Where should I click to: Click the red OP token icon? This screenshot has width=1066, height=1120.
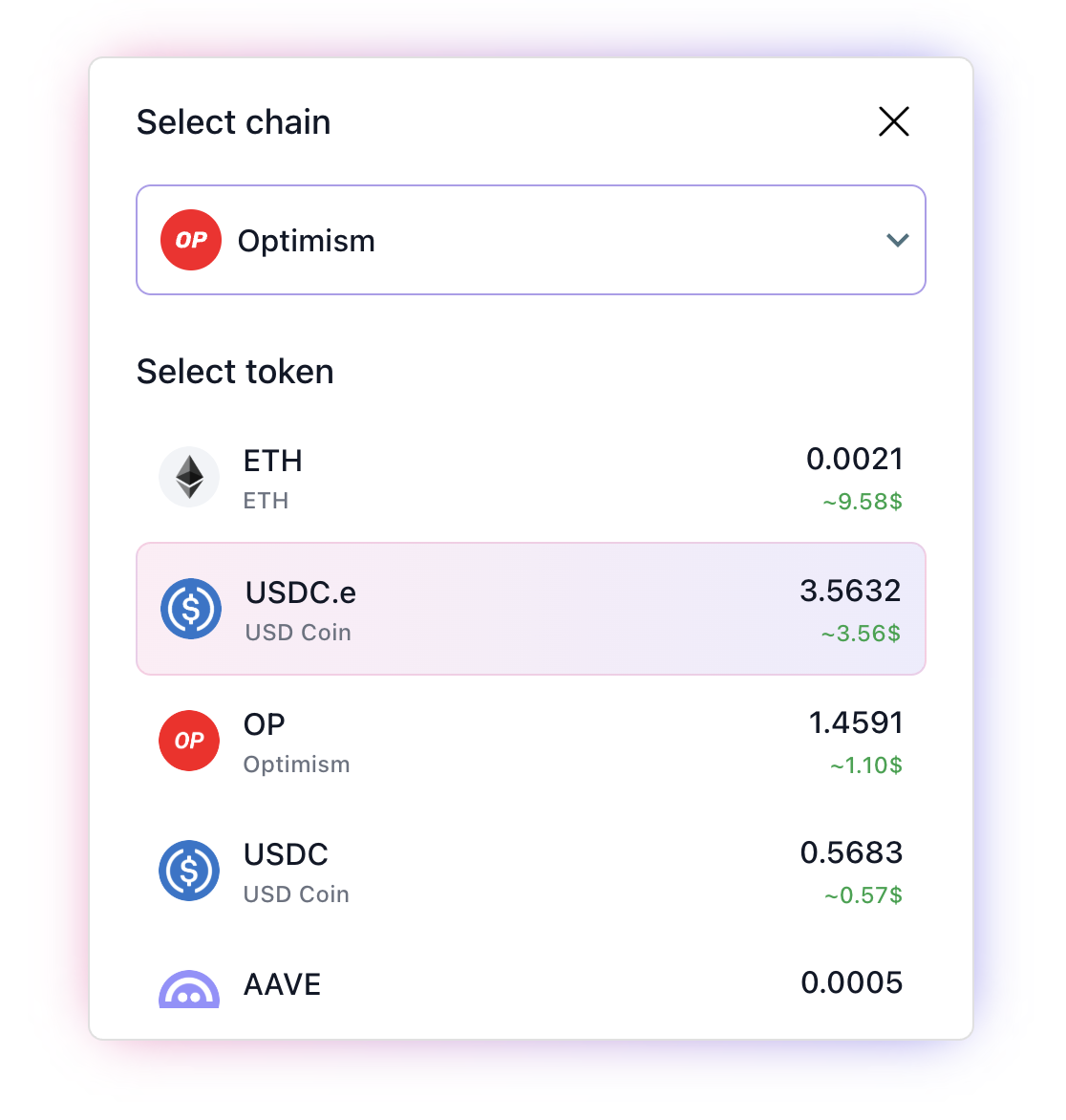tap(189, 741)
